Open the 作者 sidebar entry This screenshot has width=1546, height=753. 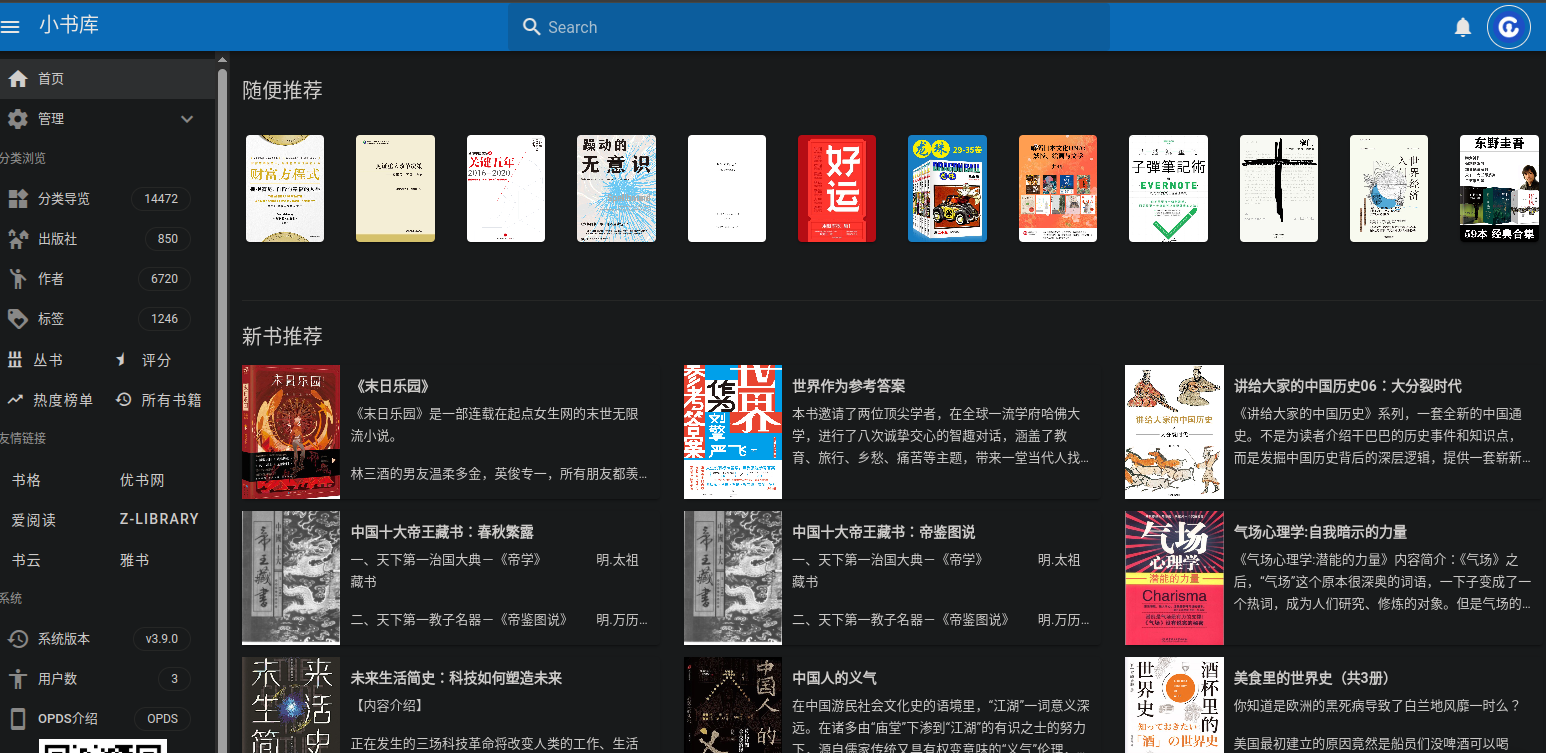[107, 279]
